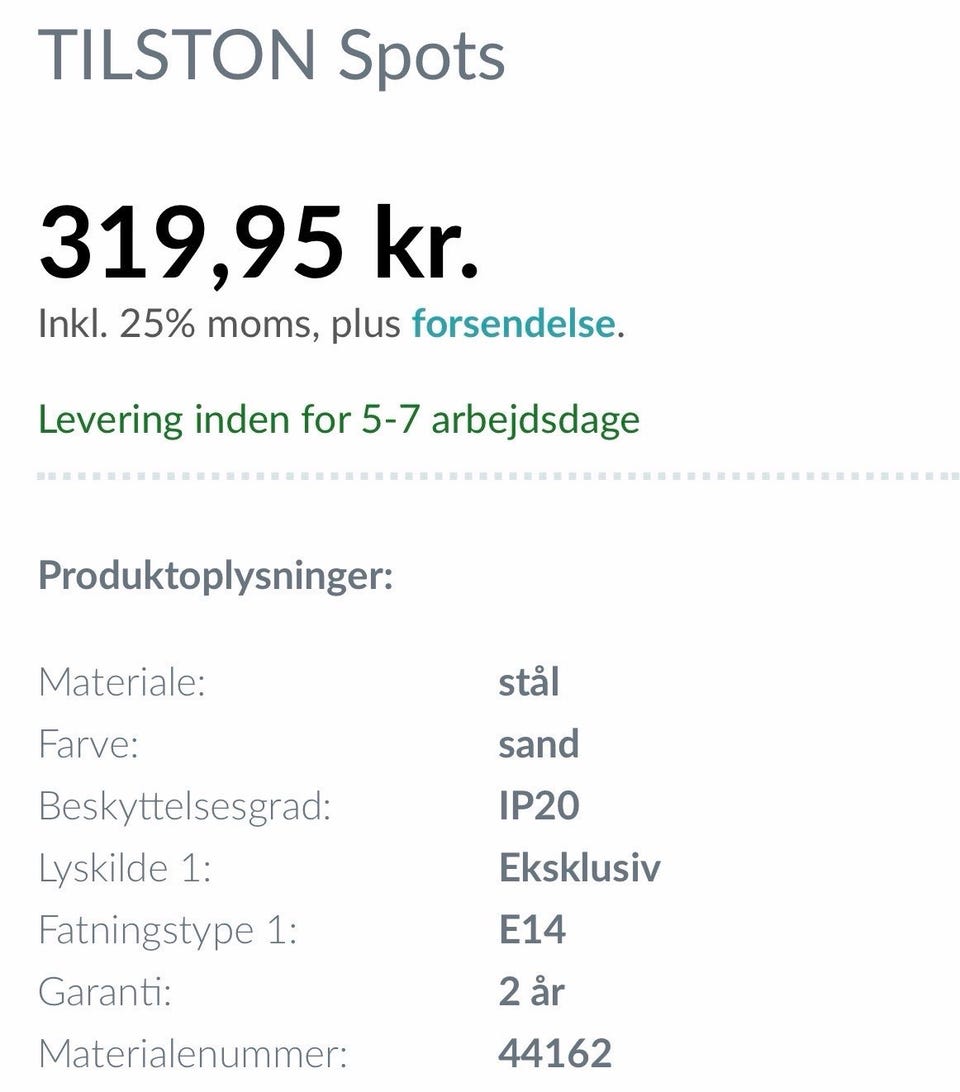Click the green delivery time notice
Image resolution: width=960 pixels, height=1092 pixels.
338,418
